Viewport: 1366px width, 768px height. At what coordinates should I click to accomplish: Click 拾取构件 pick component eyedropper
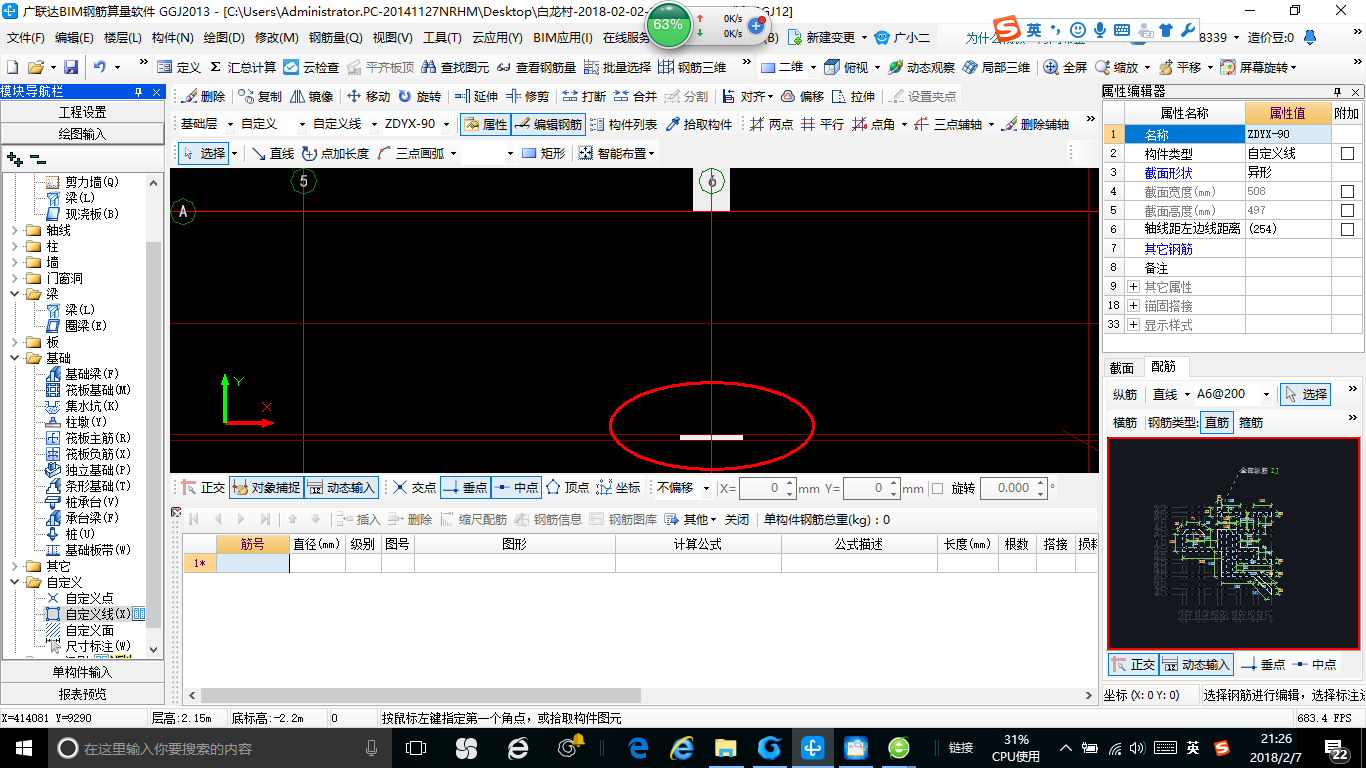pos(699,125)
